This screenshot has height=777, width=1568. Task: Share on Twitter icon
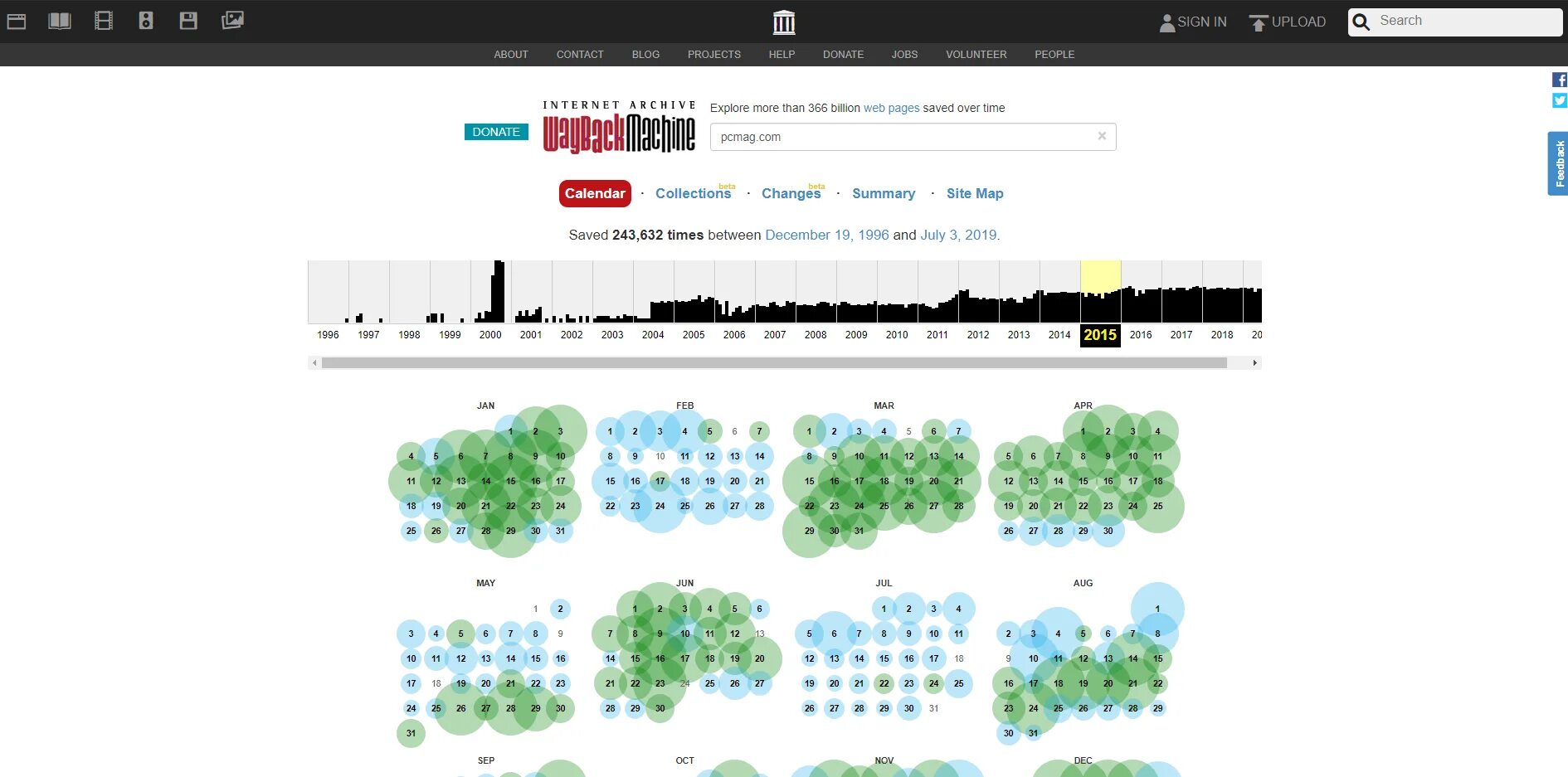[x=1560, y=100]
